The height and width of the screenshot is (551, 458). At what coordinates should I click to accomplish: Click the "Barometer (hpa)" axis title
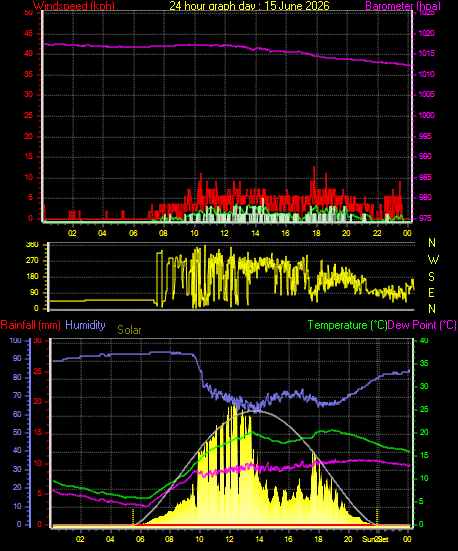click(403, 6)
